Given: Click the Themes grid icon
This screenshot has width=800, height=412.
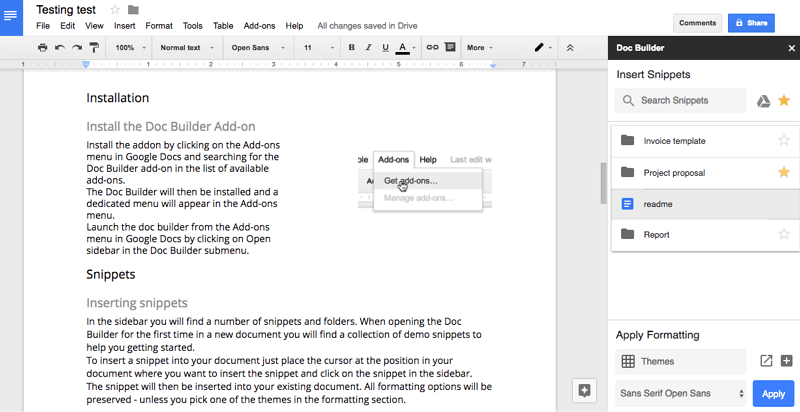Looking at the screenshot, I should (x=628, y=362).
